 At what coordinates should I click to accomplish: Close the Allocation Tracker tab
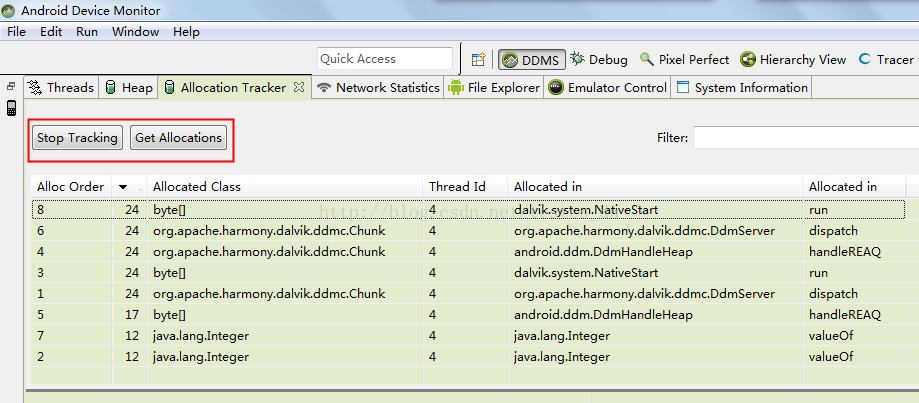tap(299, 87)
